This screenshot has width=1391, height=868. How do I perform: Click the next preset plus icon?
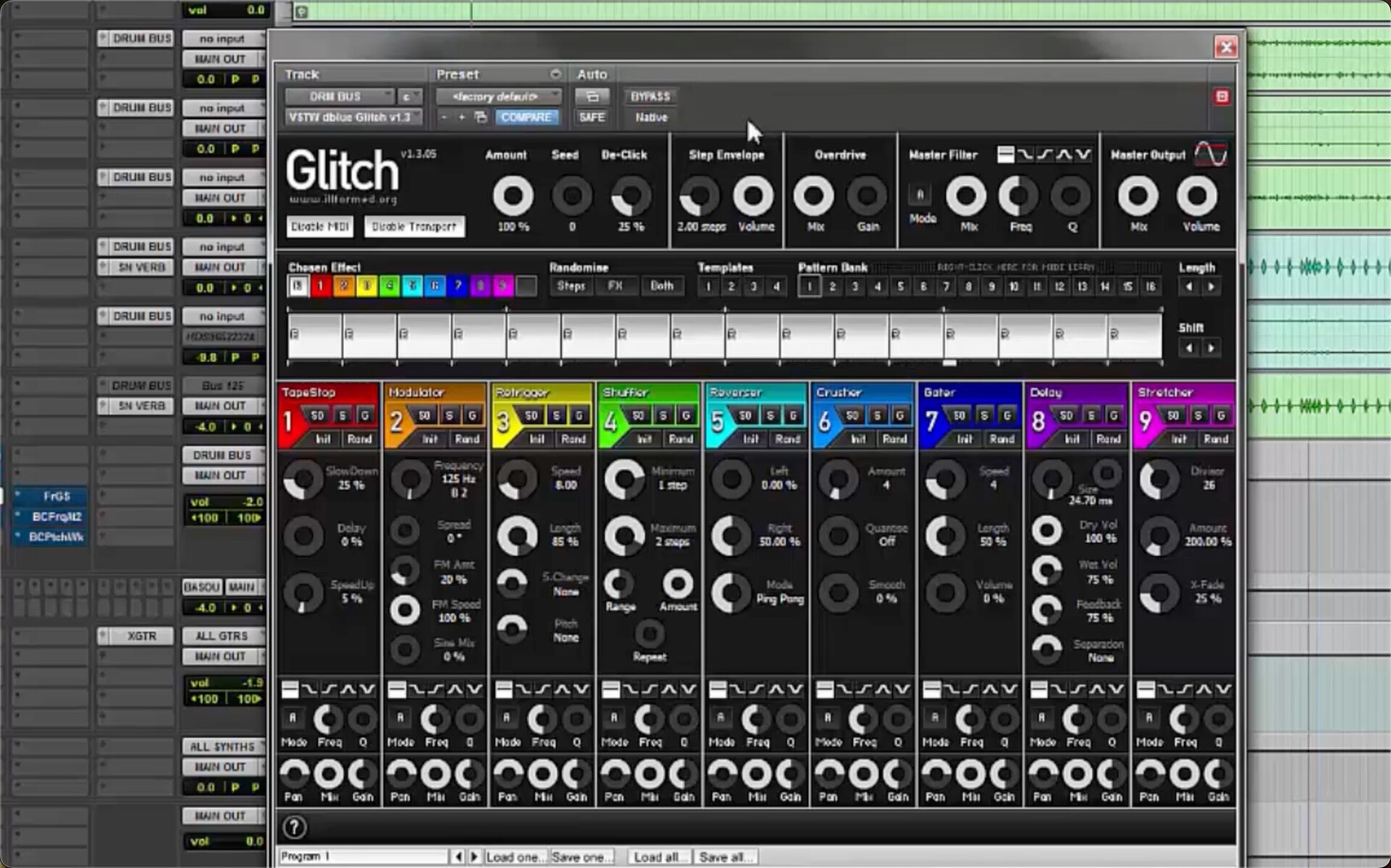(x=461, y=117)
